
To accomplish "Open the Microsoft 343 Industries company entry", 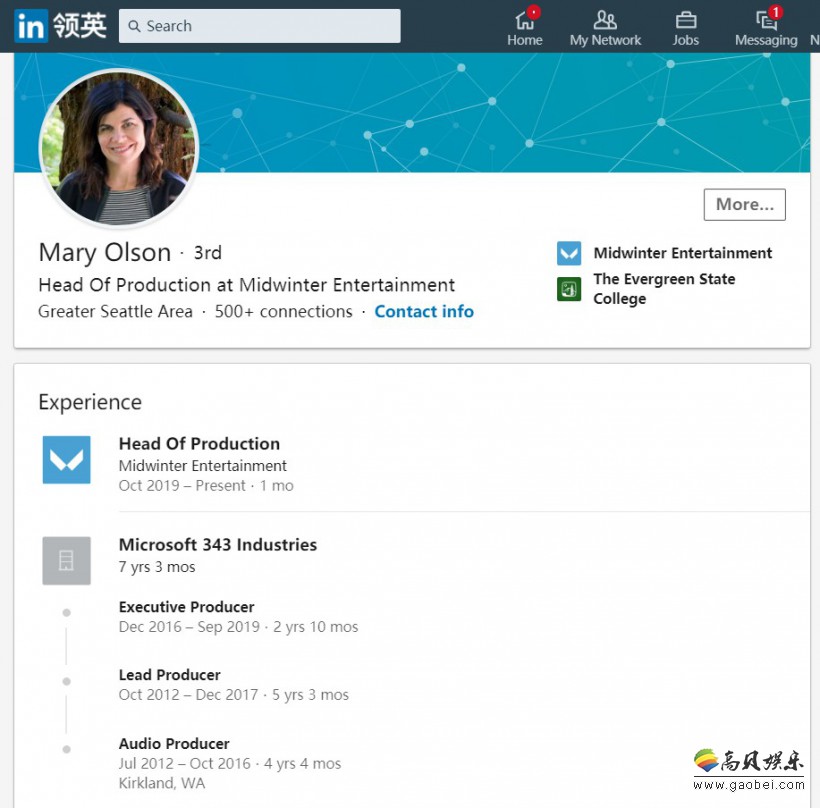I will [x=217, y=545].
